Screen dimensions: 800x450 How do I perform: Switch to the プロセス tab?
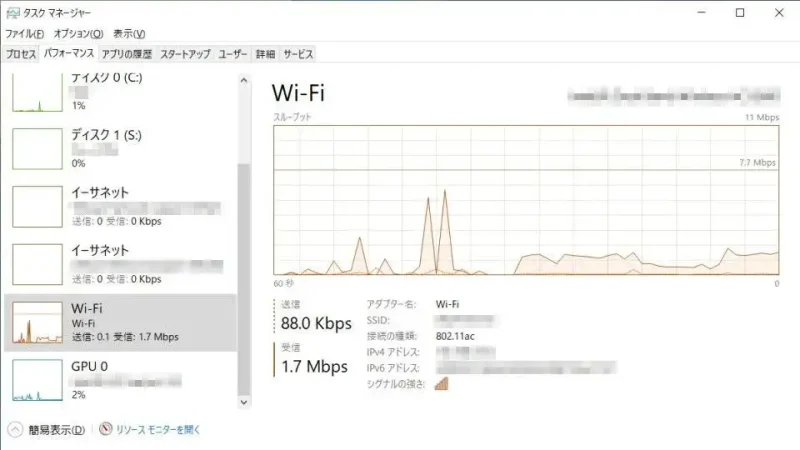(21, 54)
